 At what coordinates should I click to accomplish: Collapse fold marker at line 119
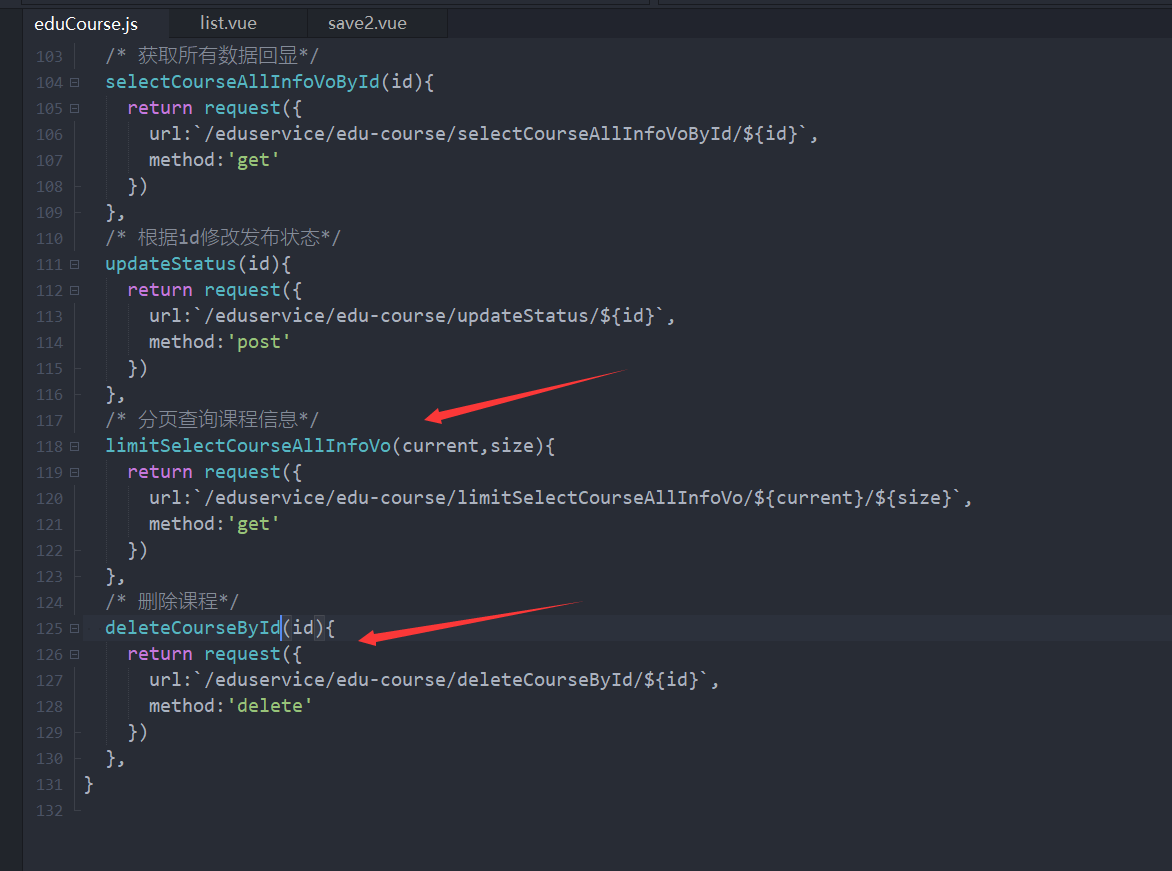pos(75,473)
